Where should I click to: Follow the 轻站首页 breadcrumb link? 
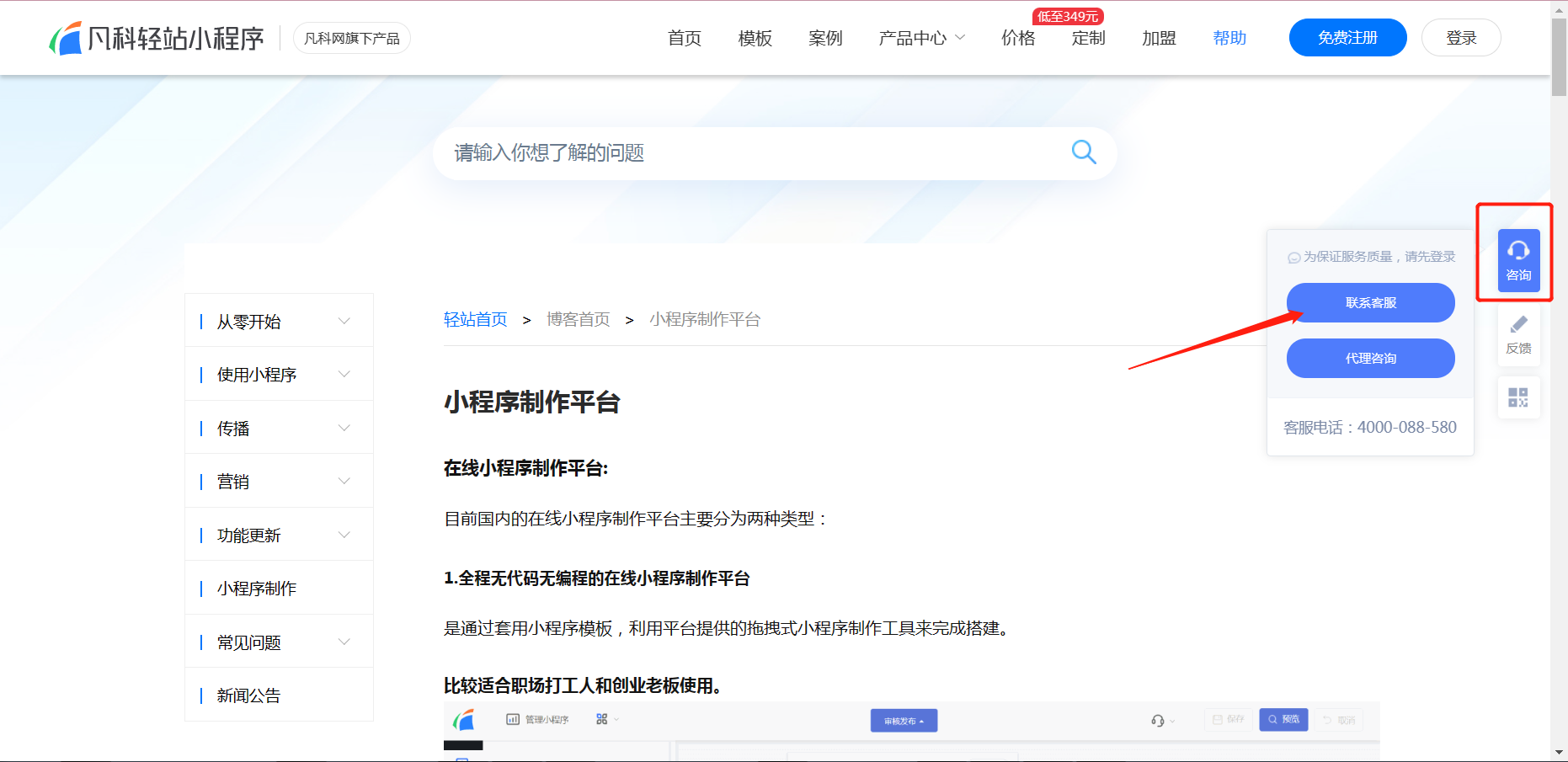coord(476,319)
